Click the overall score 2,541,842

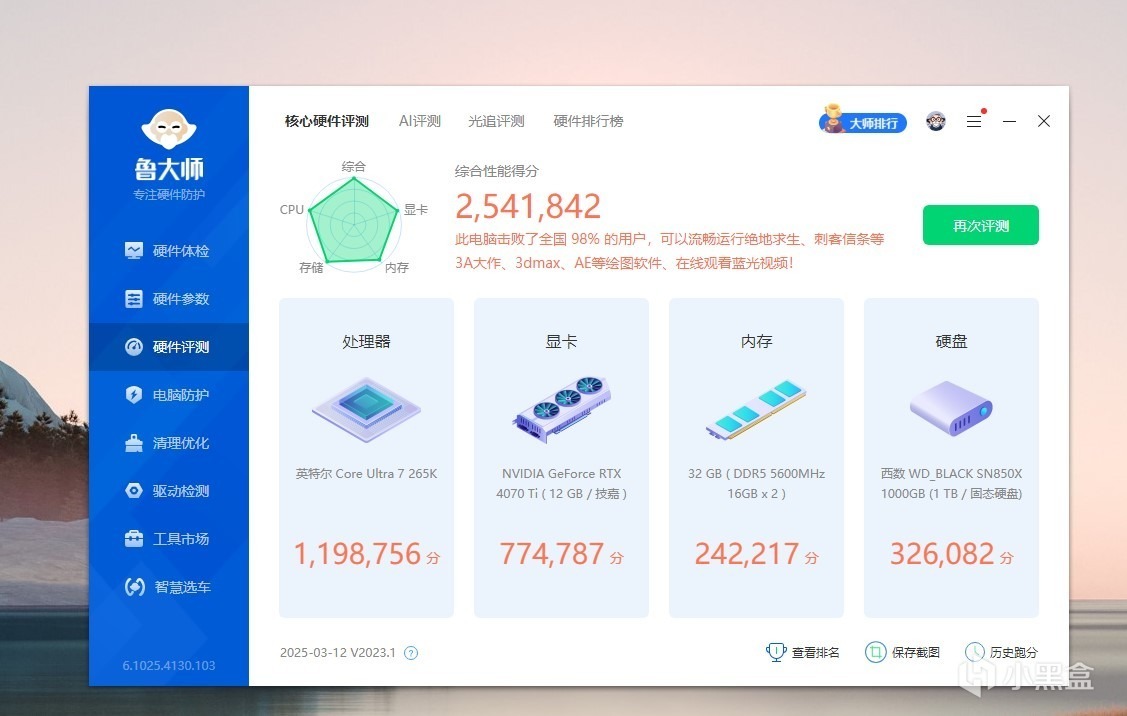coord(528,206)
